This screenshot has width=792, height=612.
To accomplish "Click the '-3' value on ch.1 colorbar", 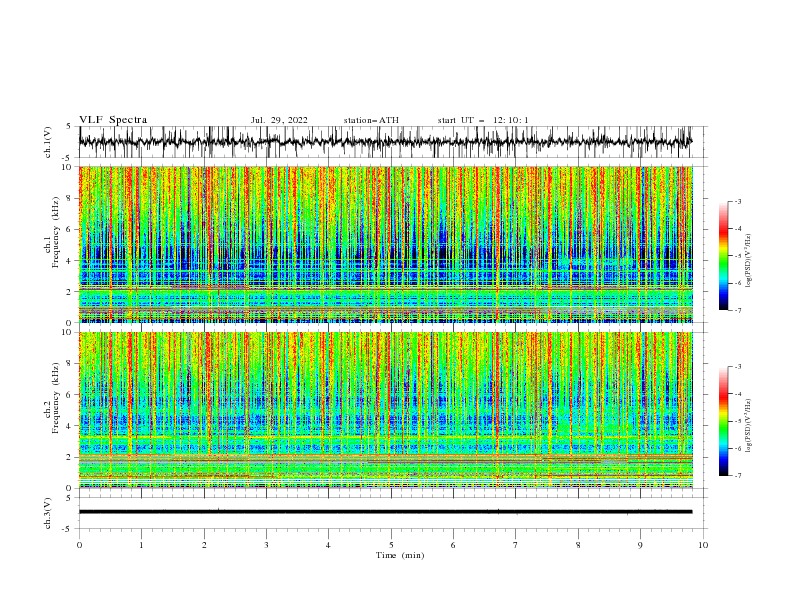I will [737, 201].
